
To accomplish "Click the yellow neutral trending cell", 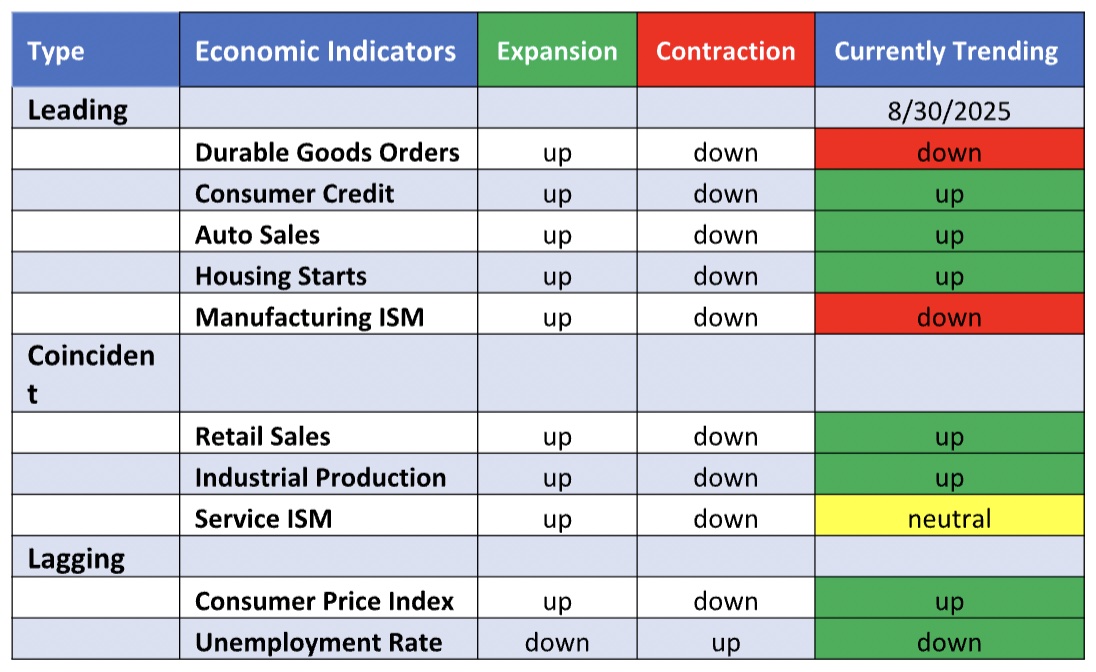I will 949,519.
